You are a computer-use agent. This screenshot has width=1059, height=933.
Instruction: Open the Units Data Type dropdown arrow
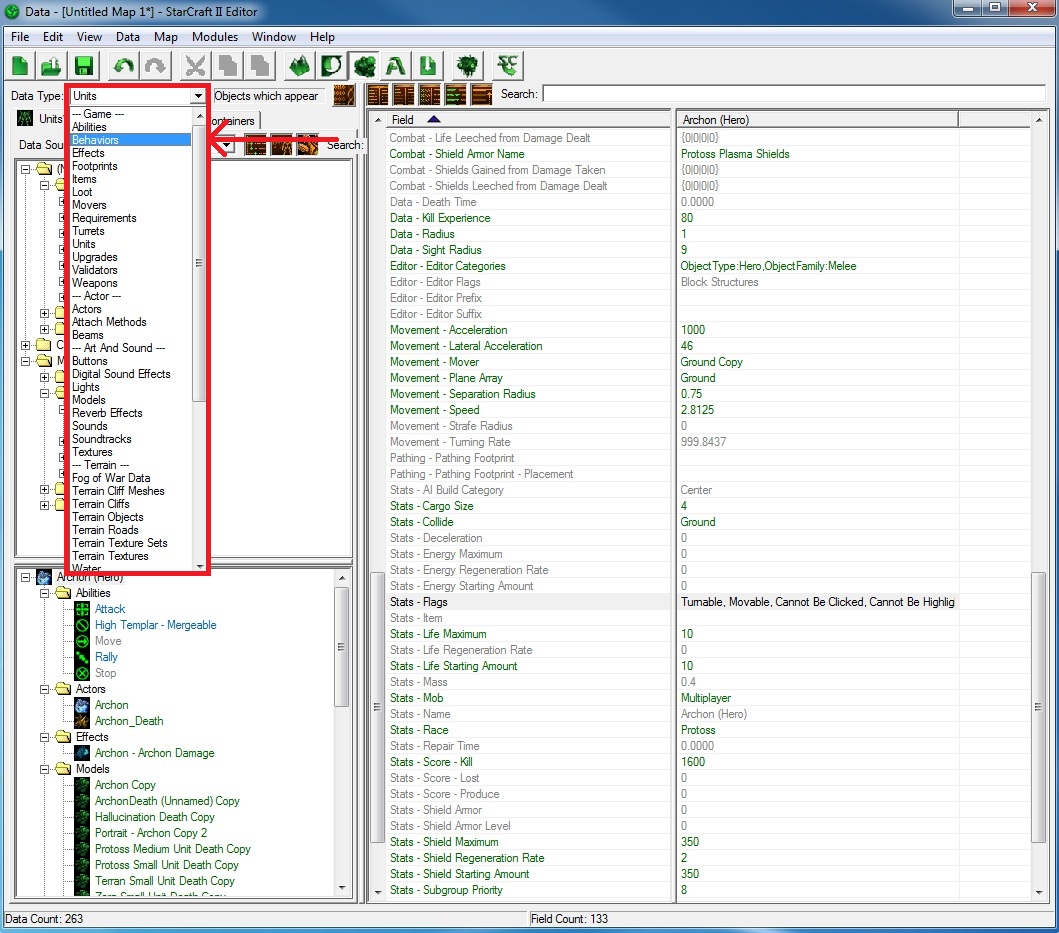pos(198,96)
